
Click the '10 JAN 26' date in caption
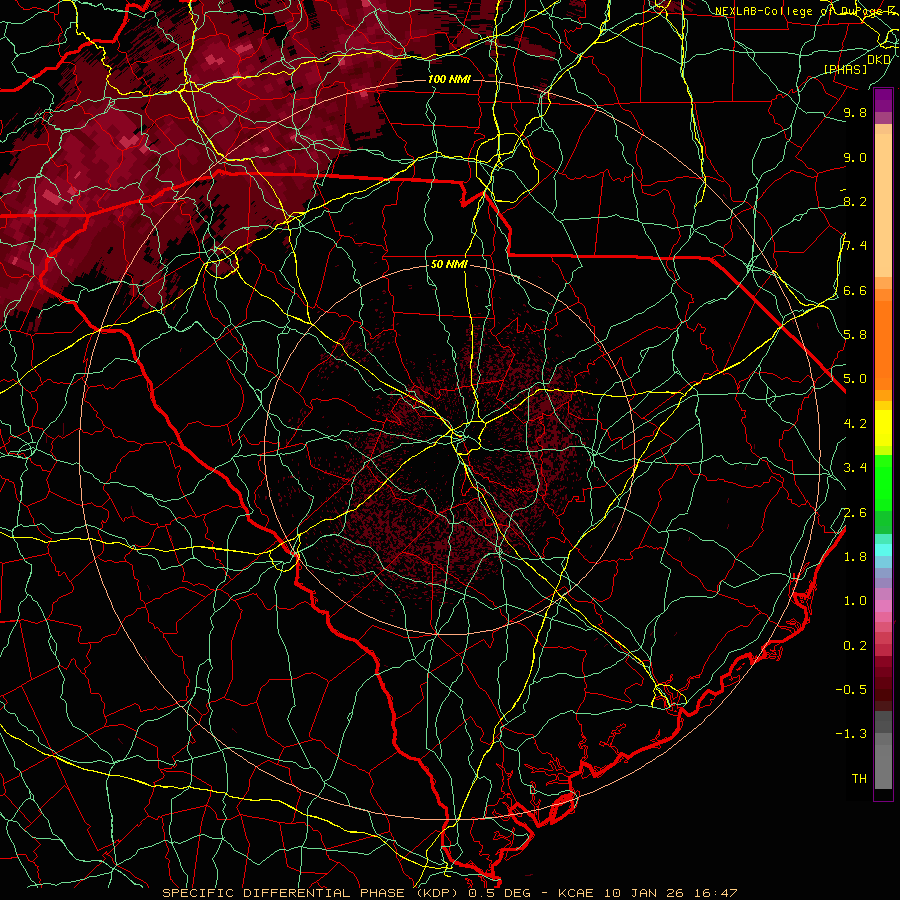coord(643,893)
